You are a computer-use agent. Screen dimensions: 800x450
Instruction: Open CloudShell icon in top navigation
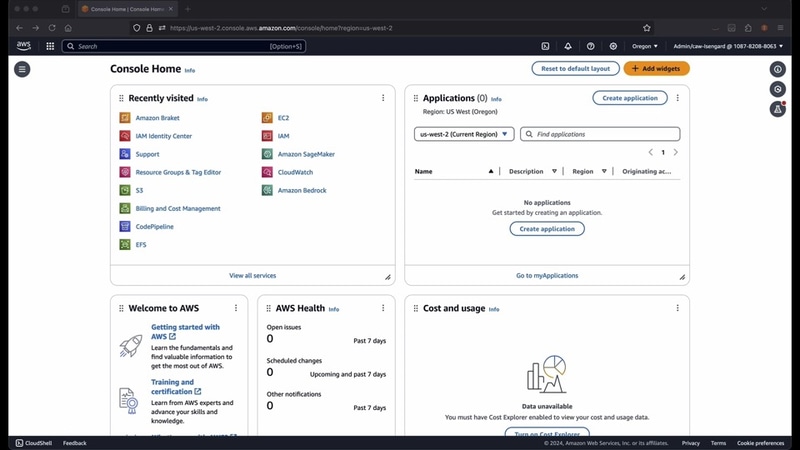point(545,46)
